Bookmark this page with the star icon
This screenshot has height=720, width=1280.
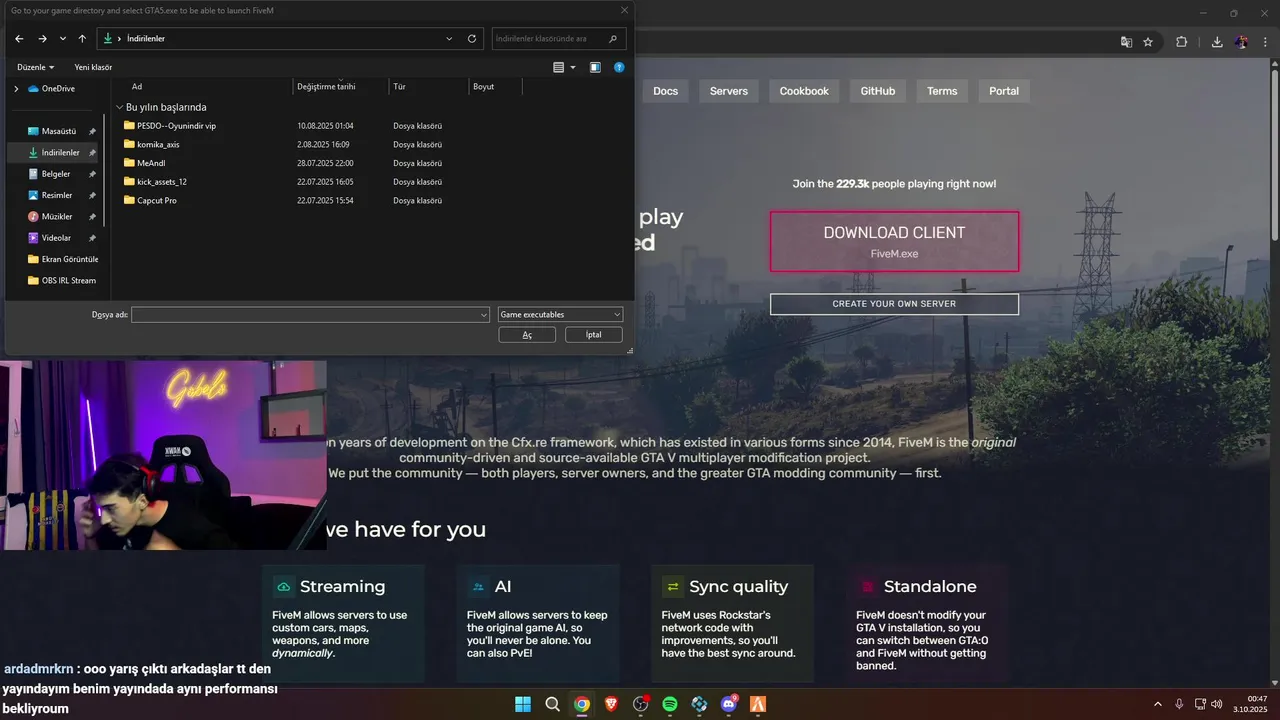[x=1148, y=42]
